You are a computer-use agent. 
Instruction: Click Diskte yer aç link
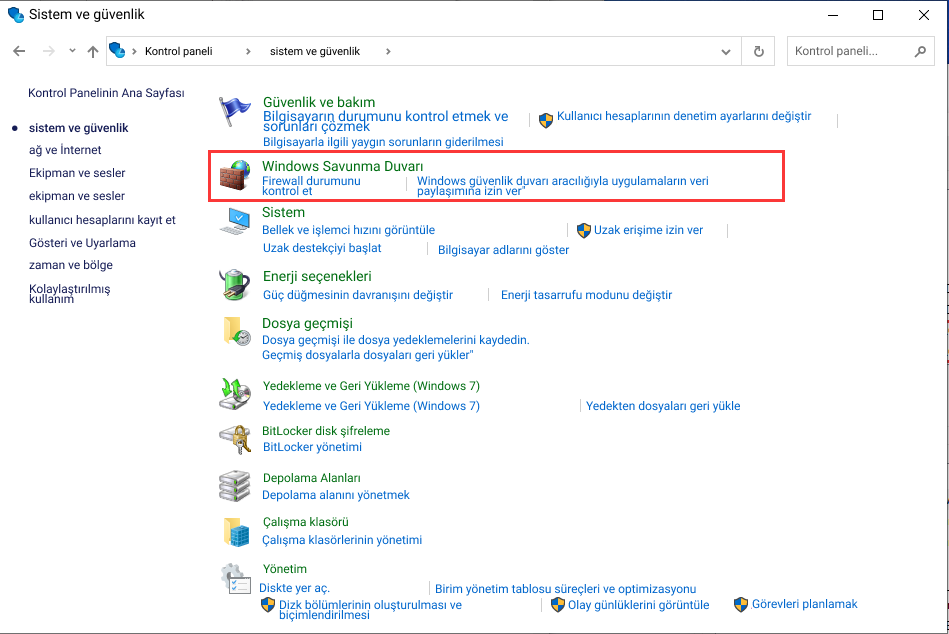coord(294,588)
